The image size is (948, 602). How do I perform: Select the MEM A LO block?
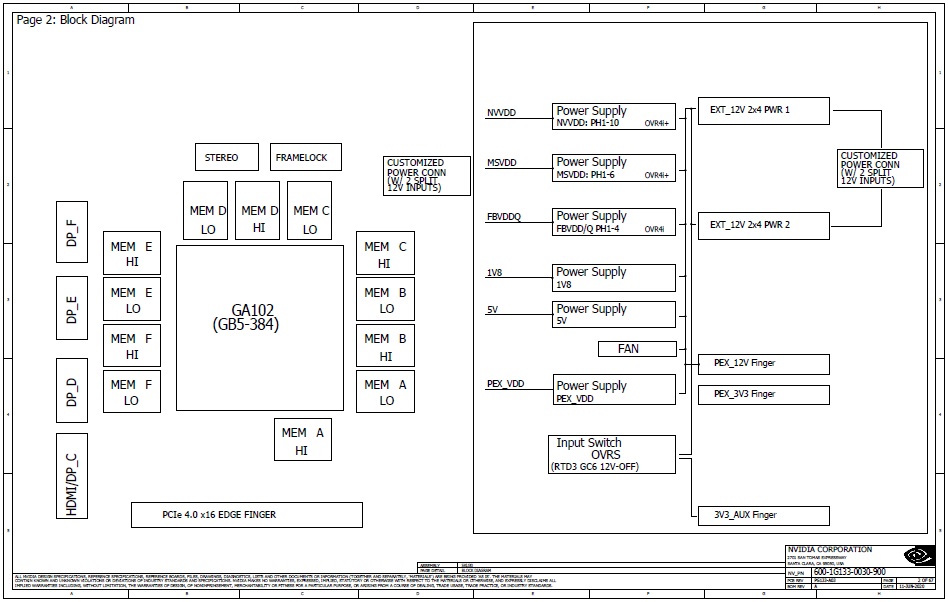385,392
